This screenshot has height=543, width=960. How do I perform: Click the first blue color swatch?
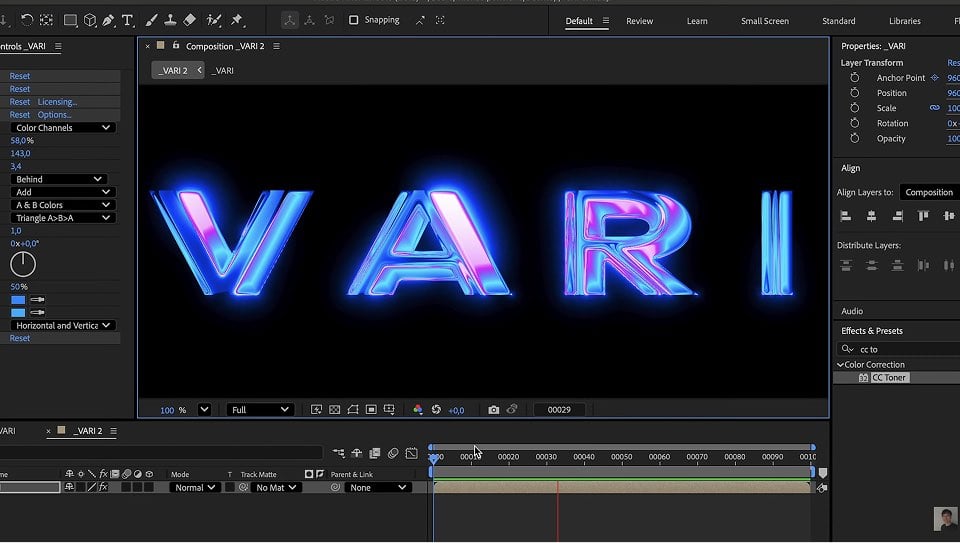pyautogui.click(x=18, y=300)
